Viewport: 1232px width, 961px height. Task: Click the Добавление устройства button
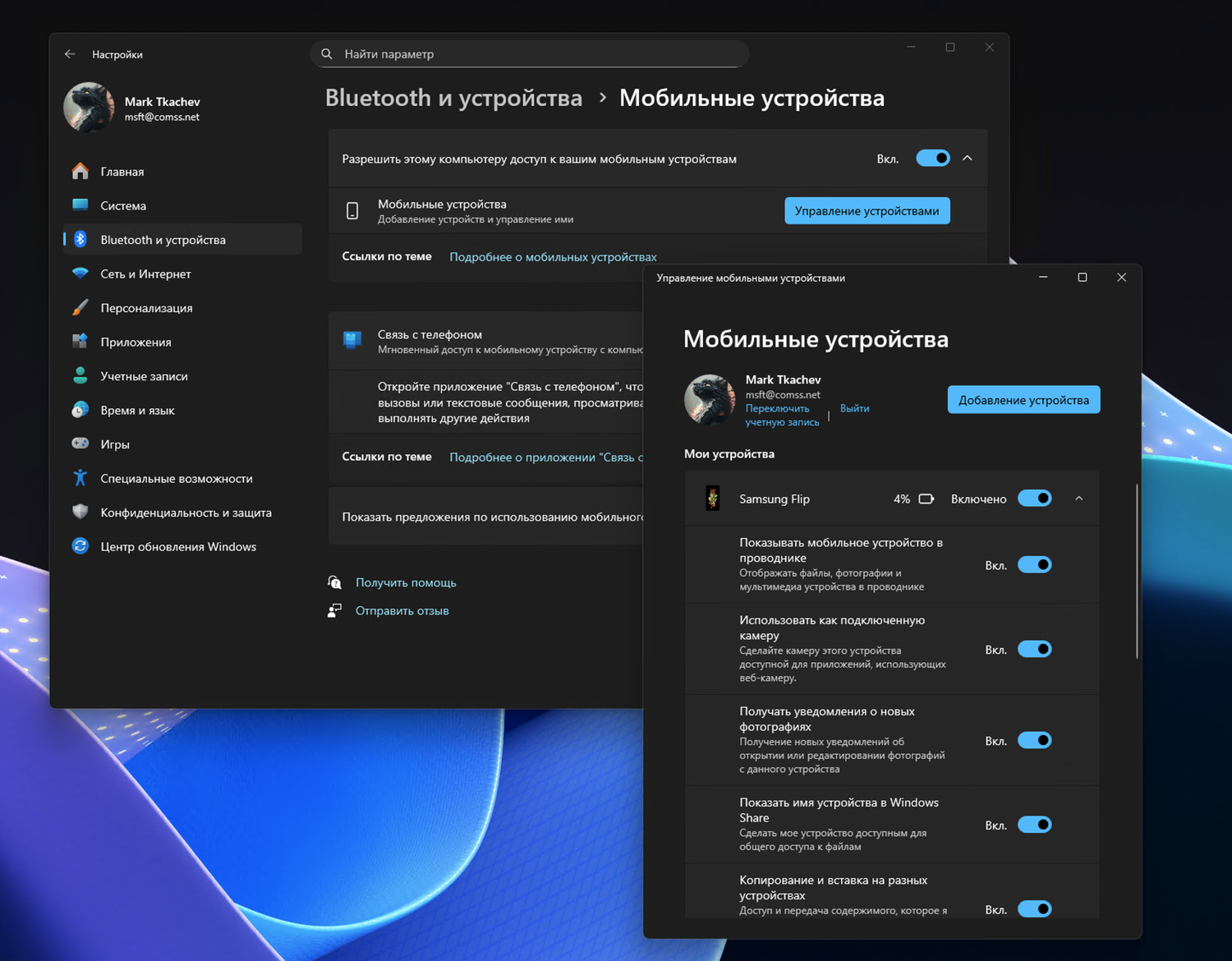click(x=1023, y=400)
